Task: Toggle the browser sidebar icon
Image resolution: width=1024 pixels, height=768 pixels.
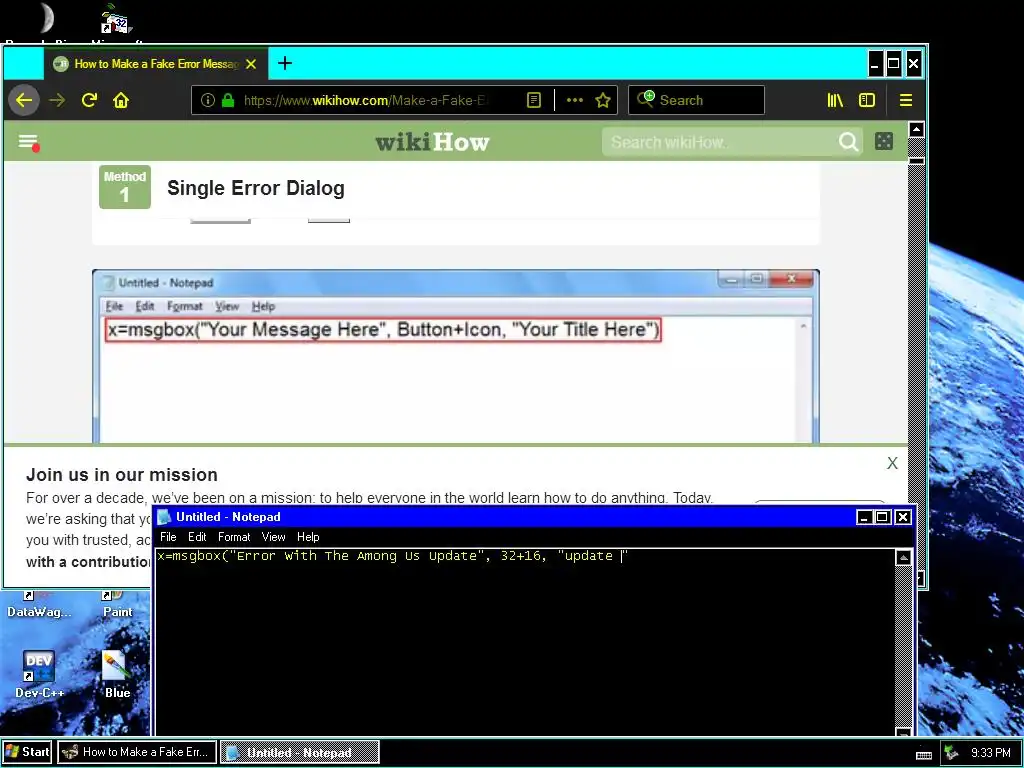Action: pyautogui.click(x=867, y=101)
